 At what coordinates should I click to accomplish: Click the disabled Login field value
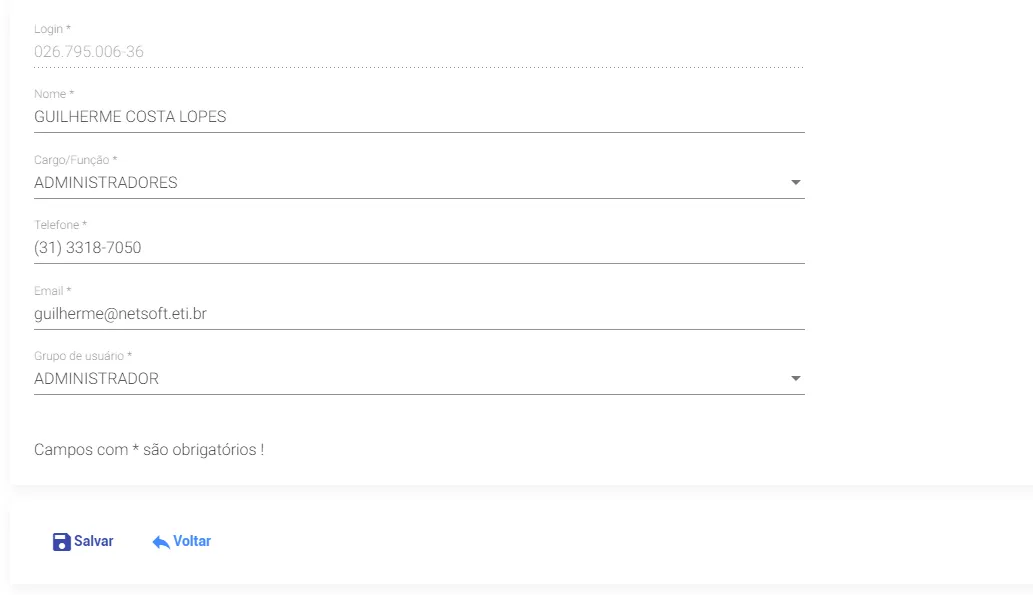tap(90, 51)
